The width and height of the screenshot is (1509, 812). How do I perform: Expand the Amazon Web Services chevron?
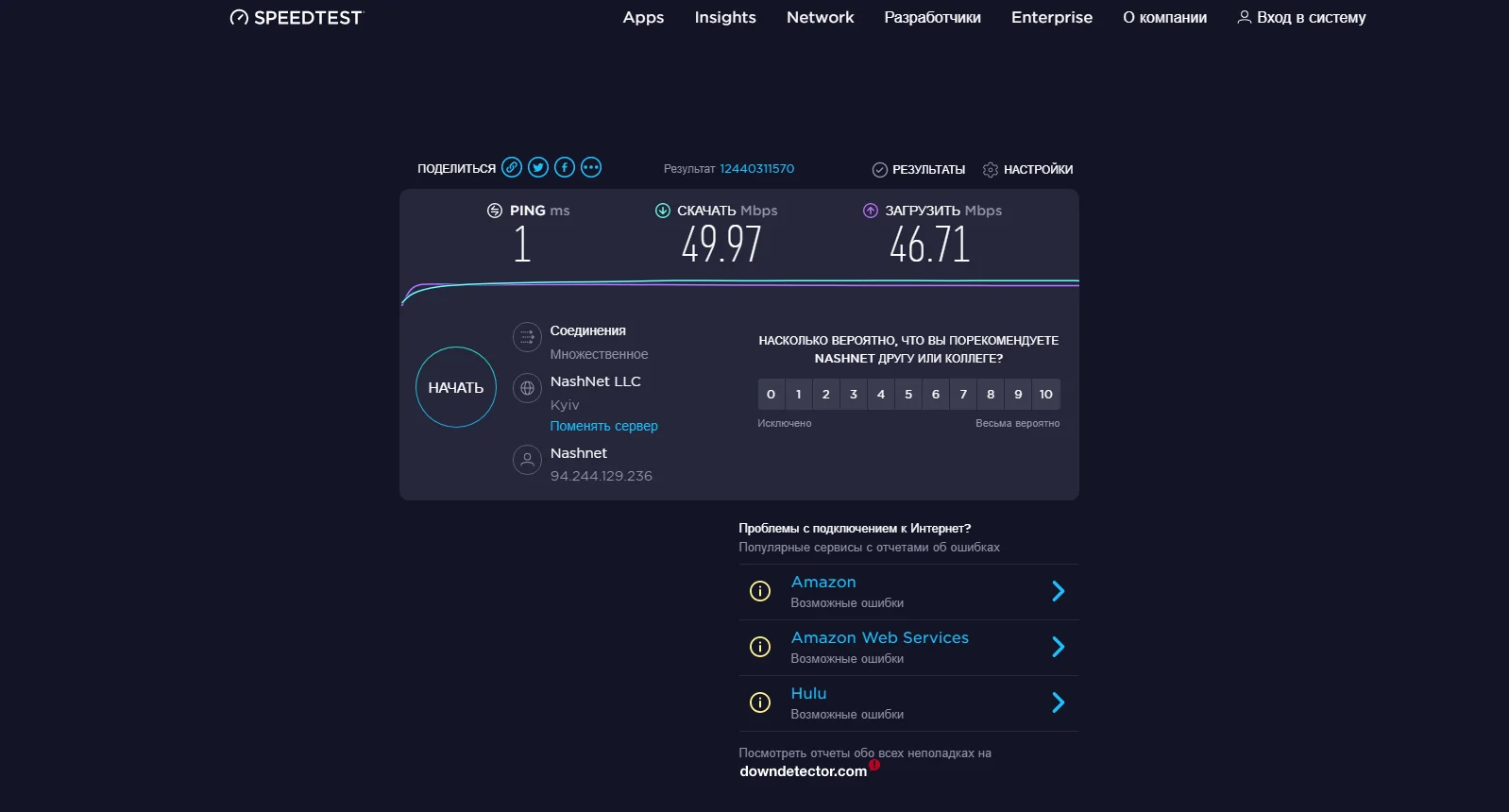[1059, 647]
